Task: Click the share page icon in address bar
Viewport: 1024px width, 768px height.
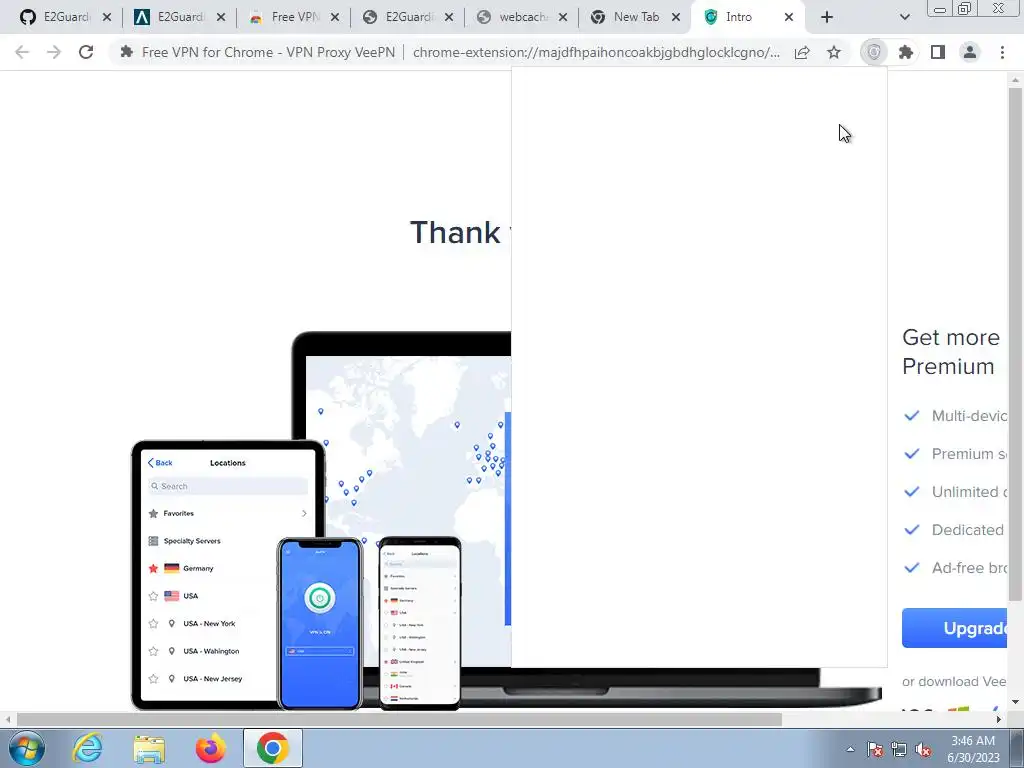Action: [802, 52]
